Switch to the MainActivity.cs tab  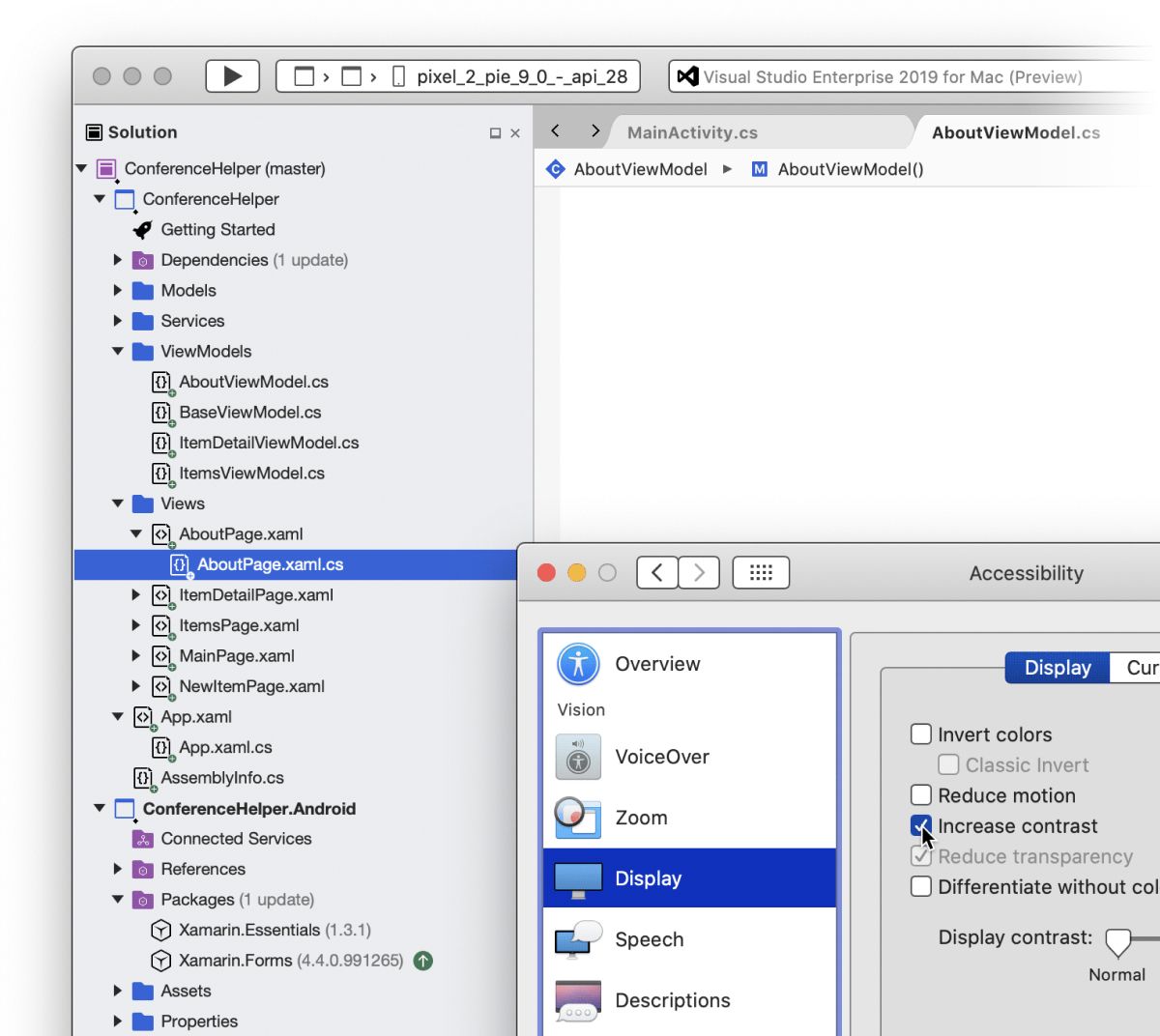tap(691, 132)
